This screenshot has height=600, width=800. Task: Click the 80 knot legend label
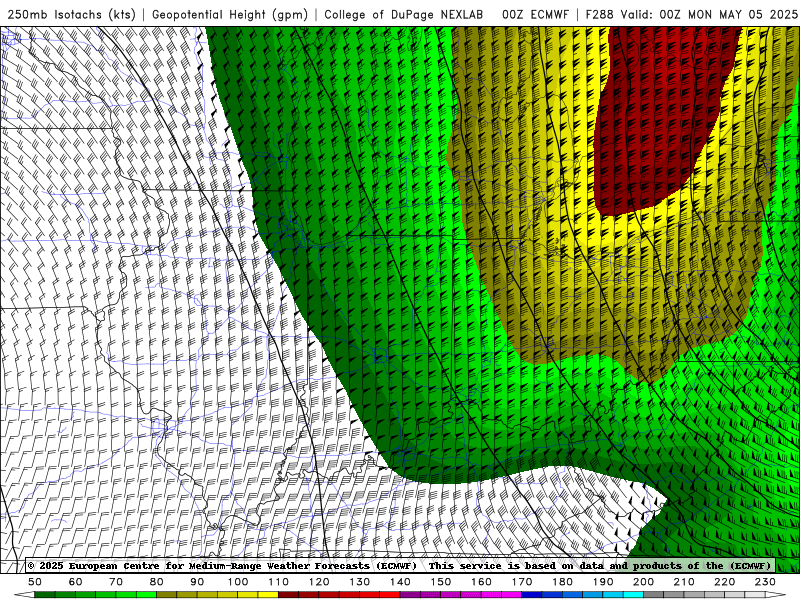pyautogui.click(x=157, y=582)
